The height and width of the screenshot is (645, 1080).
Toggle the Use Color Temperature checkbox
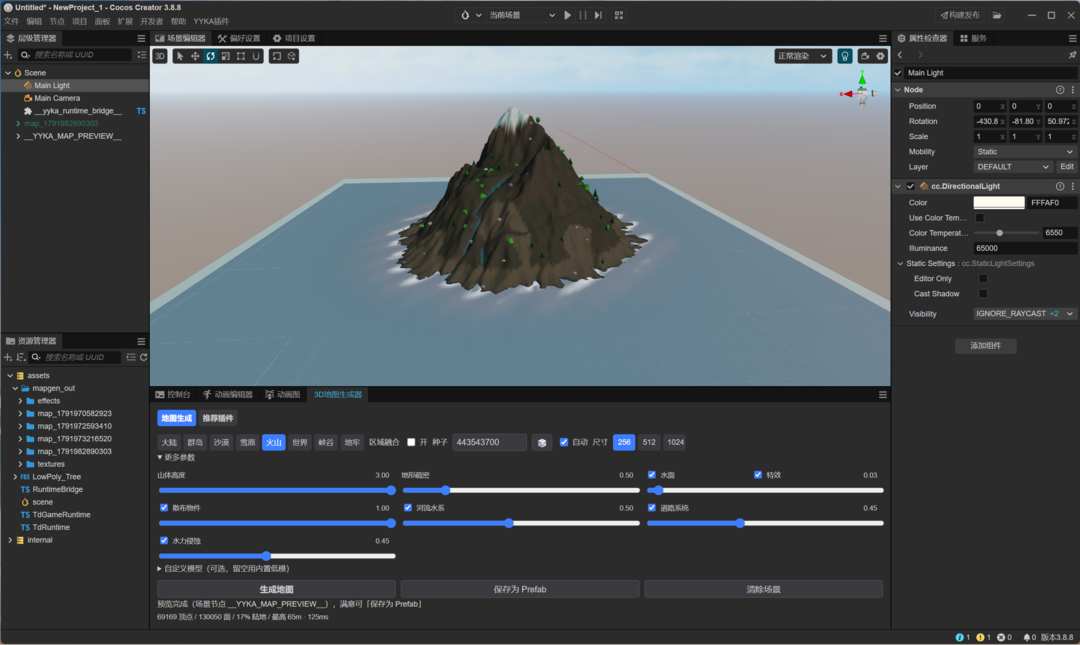979,218
